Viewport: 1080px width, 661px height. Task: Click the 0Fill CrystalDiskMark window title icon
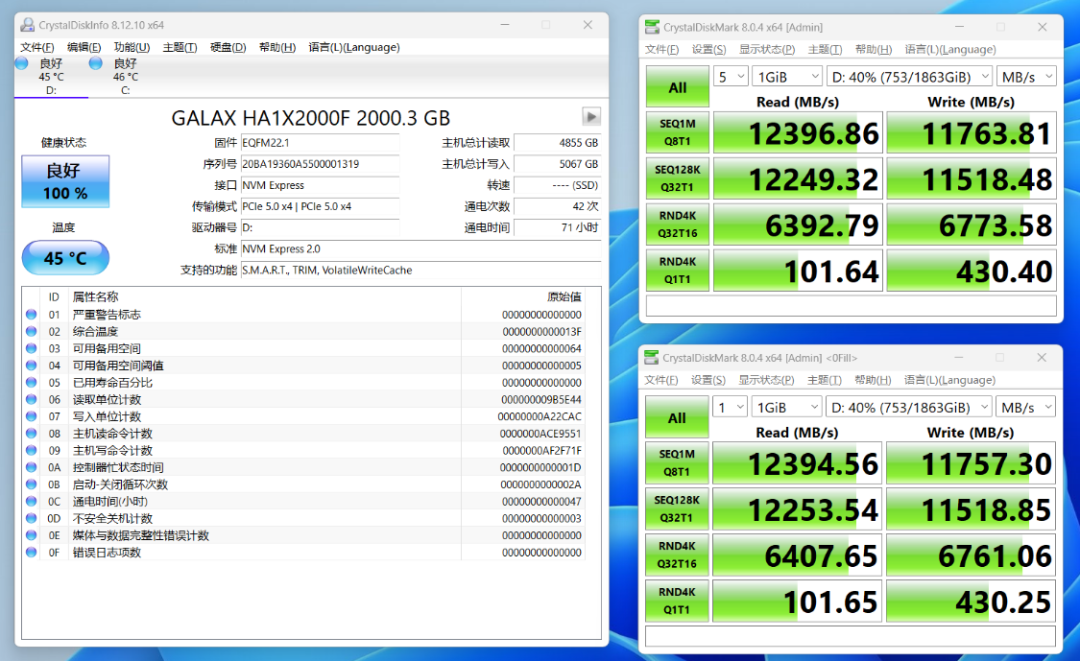point(651,357)
